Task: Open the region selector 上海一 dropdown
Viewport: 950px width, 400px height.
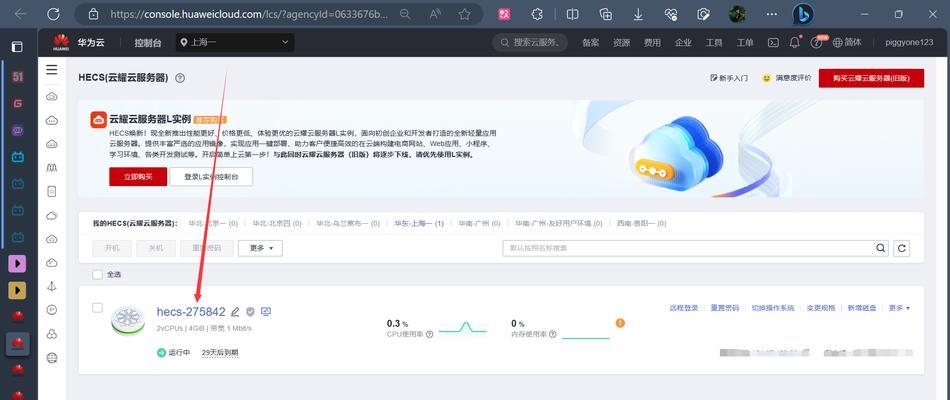Action: 235,42
